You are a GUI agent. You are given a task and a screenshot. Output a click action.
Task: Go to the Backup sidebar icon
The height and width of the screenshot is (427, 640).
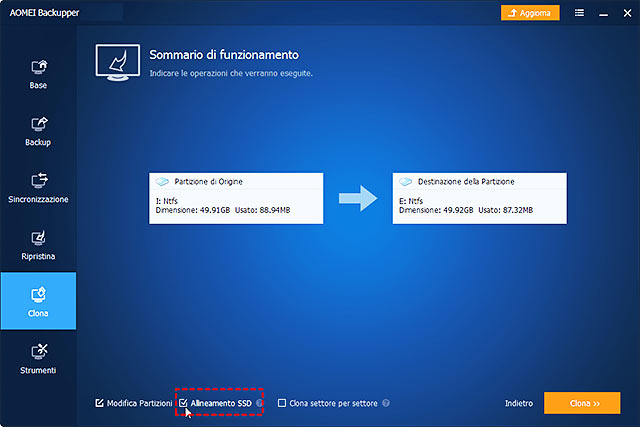38,130
